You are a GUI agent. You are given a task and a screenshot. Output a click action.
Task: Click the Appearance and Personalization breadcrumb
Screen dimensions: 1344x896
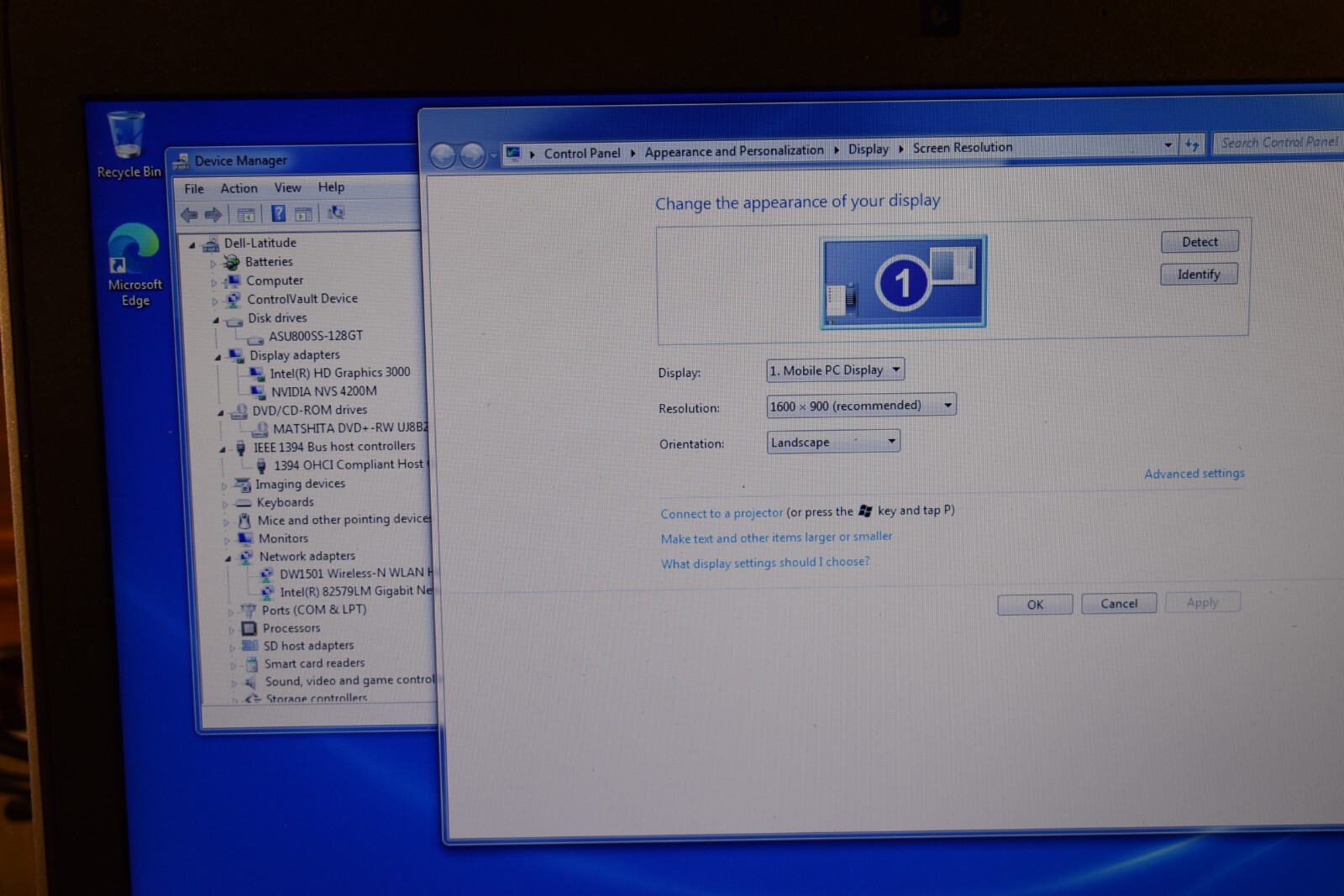click(x=734, y=151)
